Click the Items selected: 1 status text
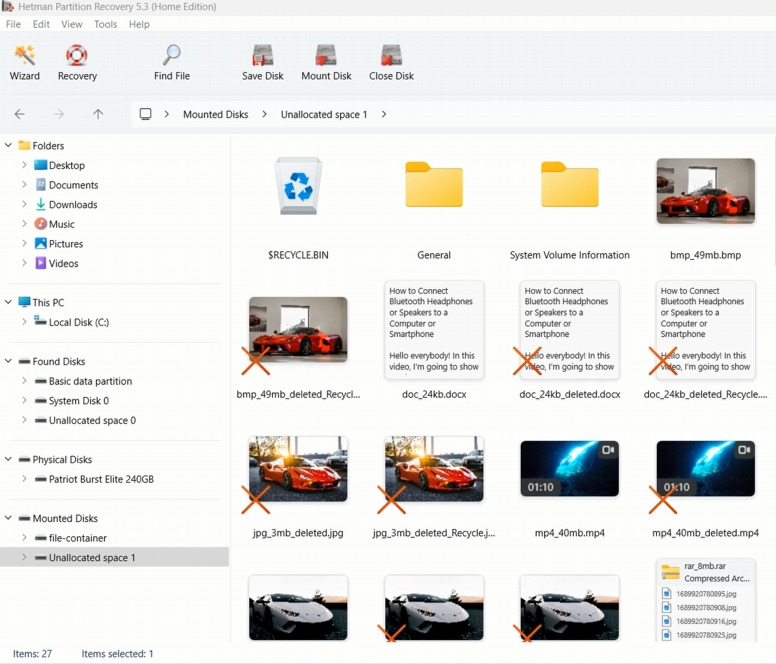 click(x=117, y=654)
